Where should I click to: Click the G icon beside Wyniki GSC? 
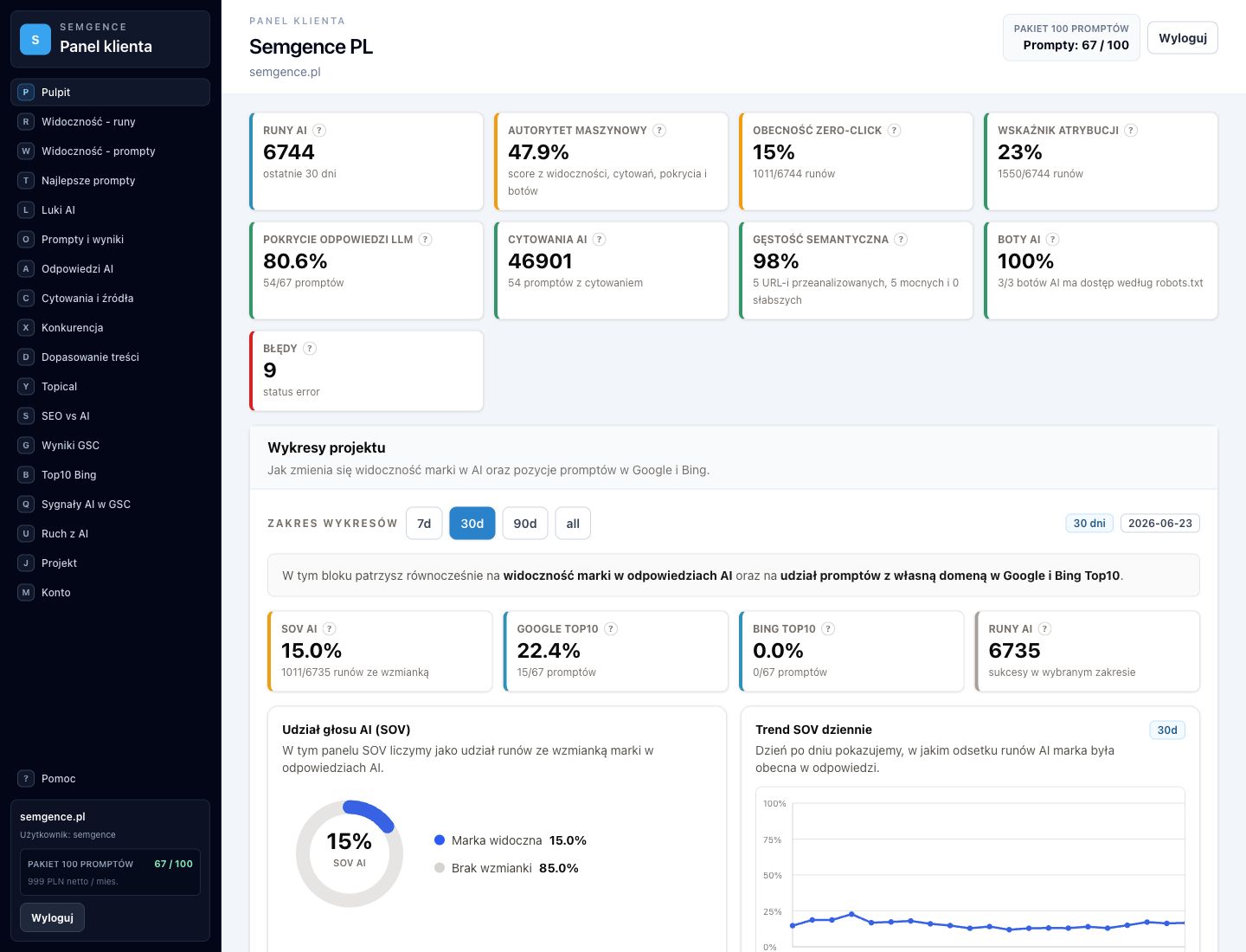coord(26,446)
